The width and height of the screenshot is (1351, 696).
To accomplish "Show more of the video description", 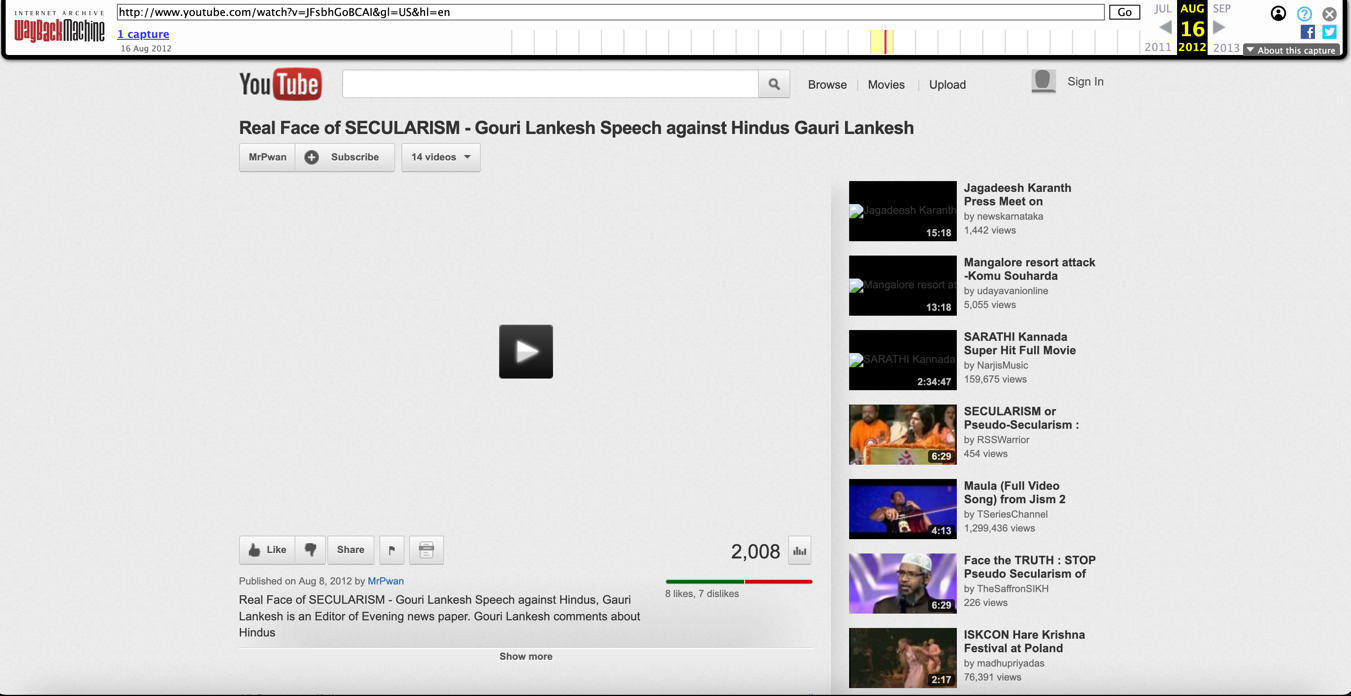I will pyautogui.click(x=525, y=656).
